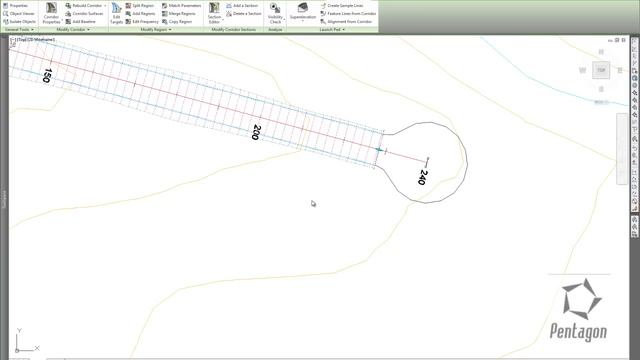Run Visibility Check
Screen dimensions: 640x360
(x=276, y=13)
